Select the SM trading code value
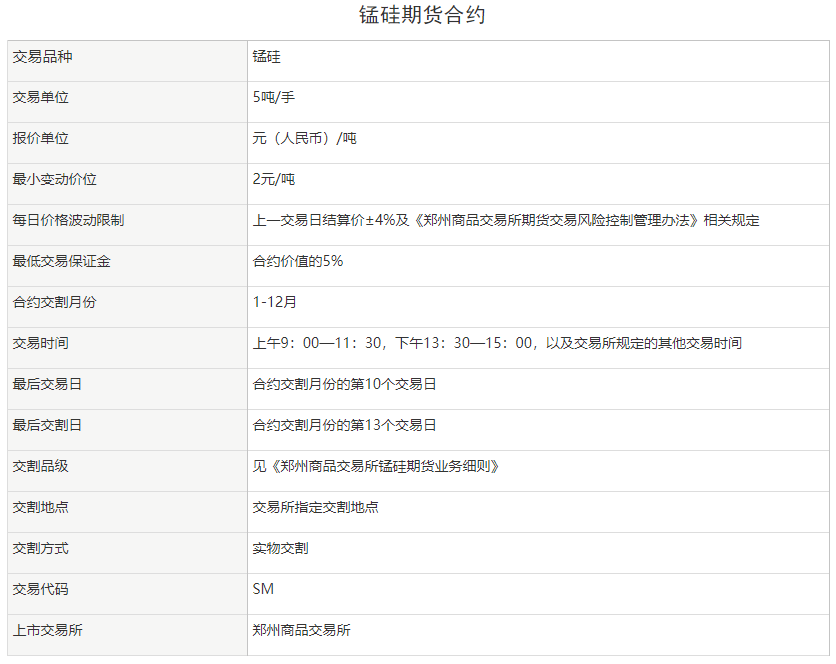Image resolution: width=836 pixels, height=664 pixels. point(264,590)
